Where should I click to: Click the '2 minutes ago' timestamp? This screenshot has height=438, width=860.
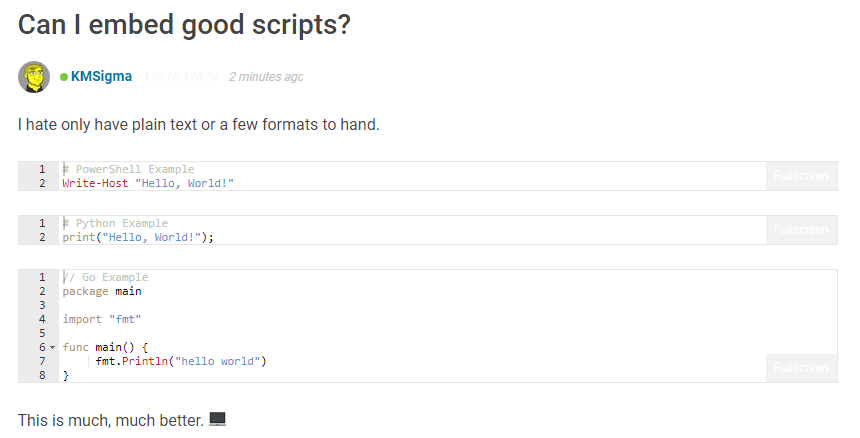click(x=266, y=77)
